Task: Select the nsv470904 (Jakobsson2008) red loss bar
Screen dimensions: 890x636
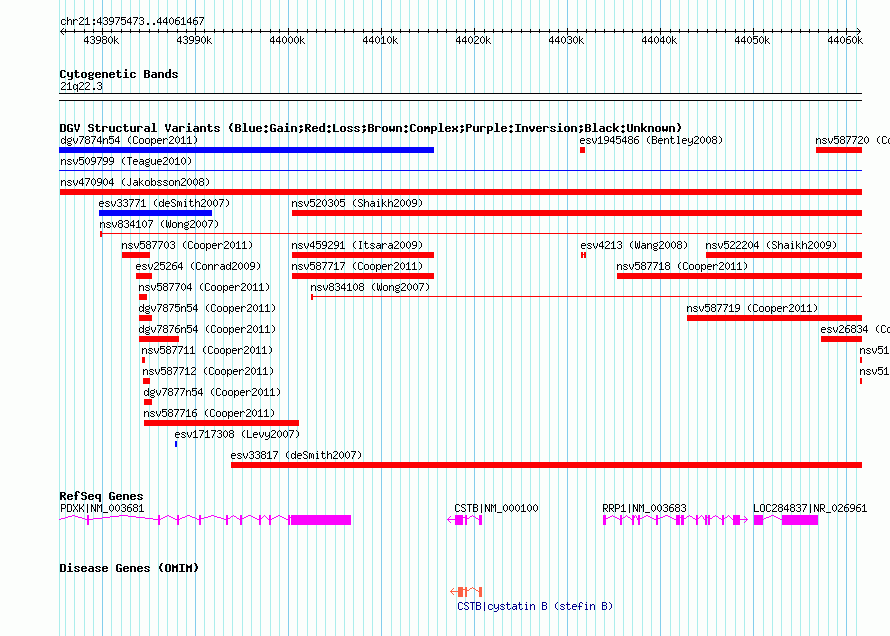Action: 460,192
